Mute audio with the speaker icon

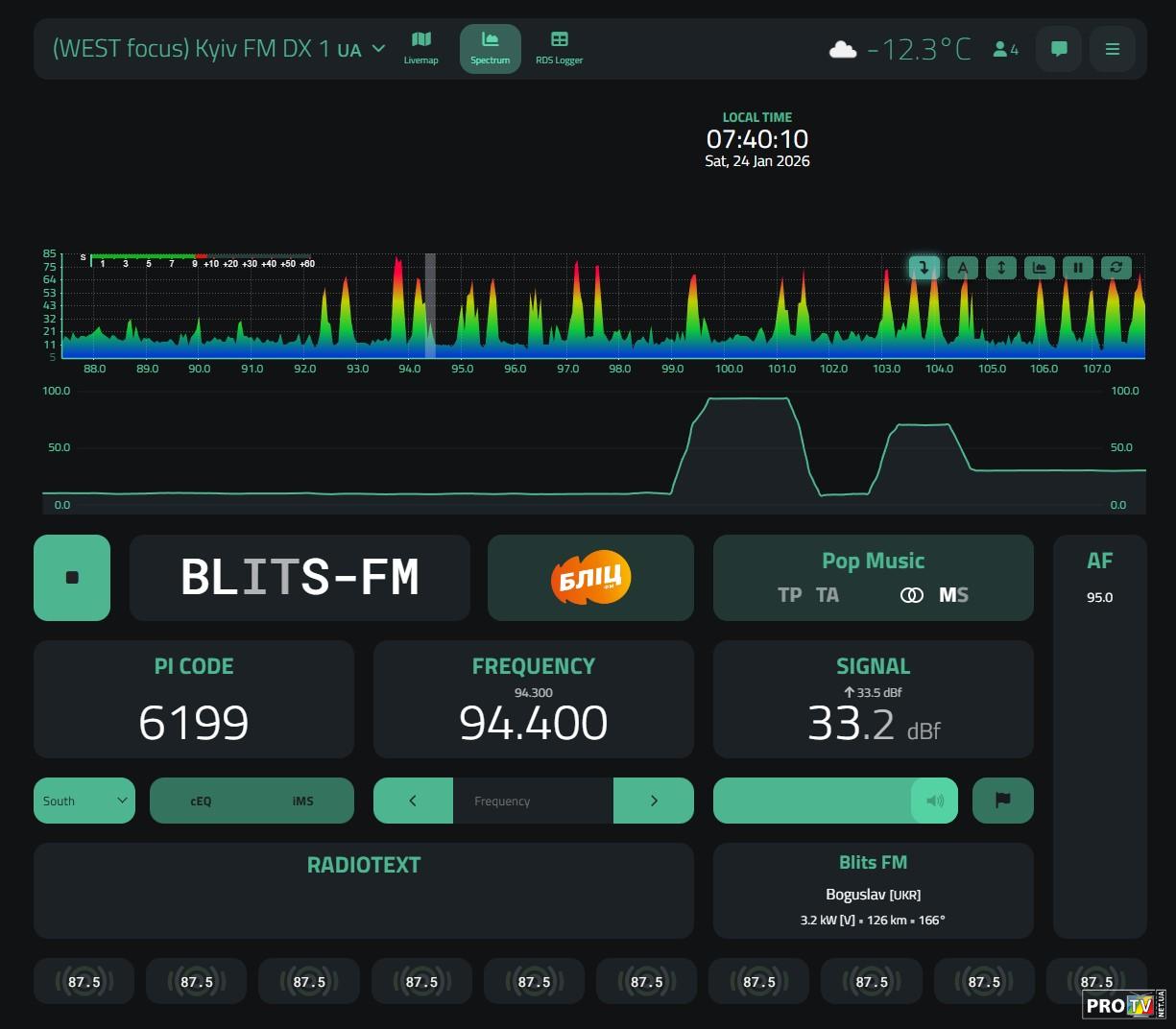[x=934, y=801]
